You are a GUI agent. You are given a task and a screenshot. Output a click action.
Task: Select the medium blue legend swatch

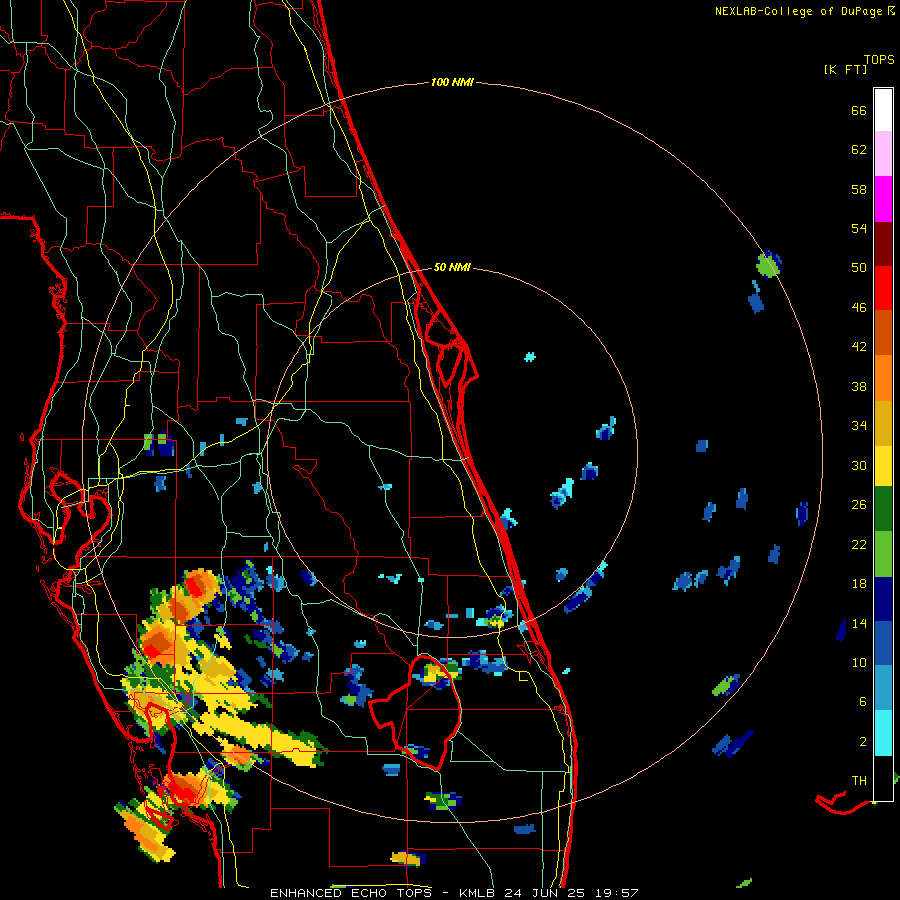click(883, 643)
